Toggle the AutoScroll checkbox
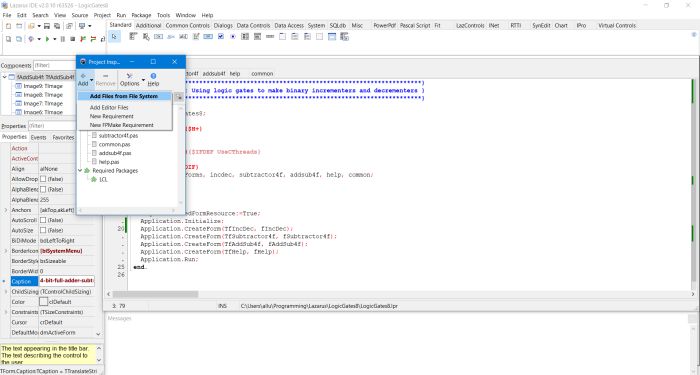This screenshot has width=700, height=375. click(43, 220)
